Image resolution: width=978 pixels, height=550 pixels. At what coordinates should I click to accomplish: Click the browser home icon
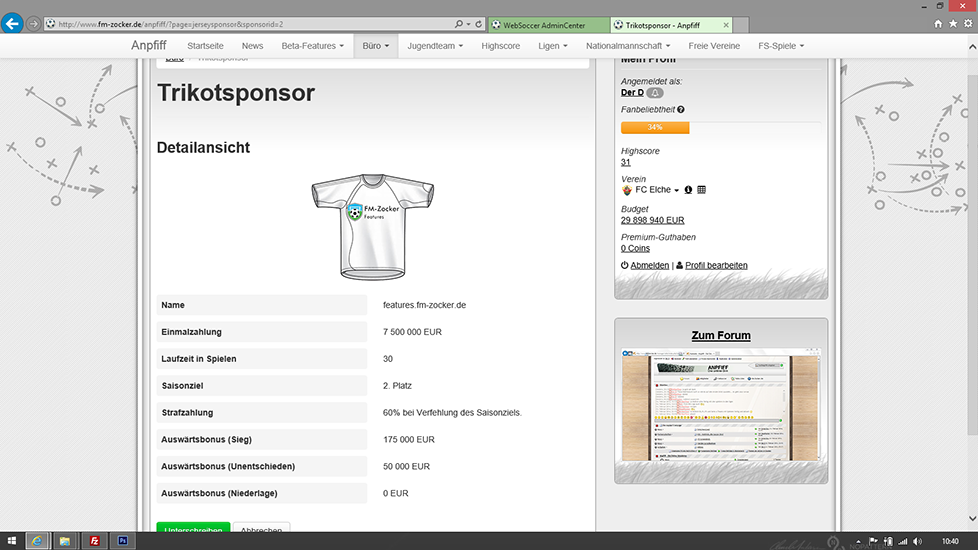(938, 23)
